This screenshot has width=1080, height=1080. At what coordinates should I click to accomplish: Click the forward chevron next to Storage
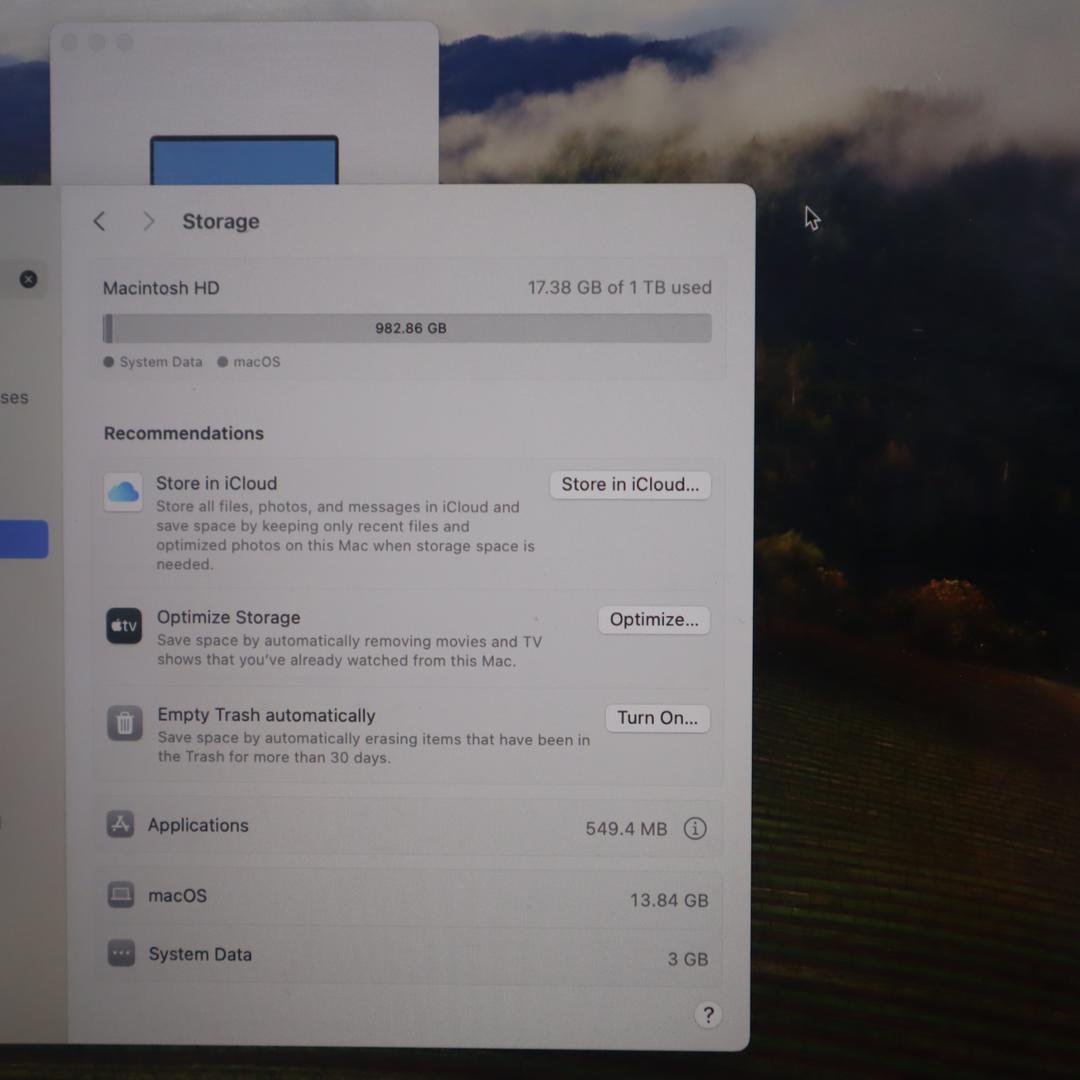tap(148, 221)
